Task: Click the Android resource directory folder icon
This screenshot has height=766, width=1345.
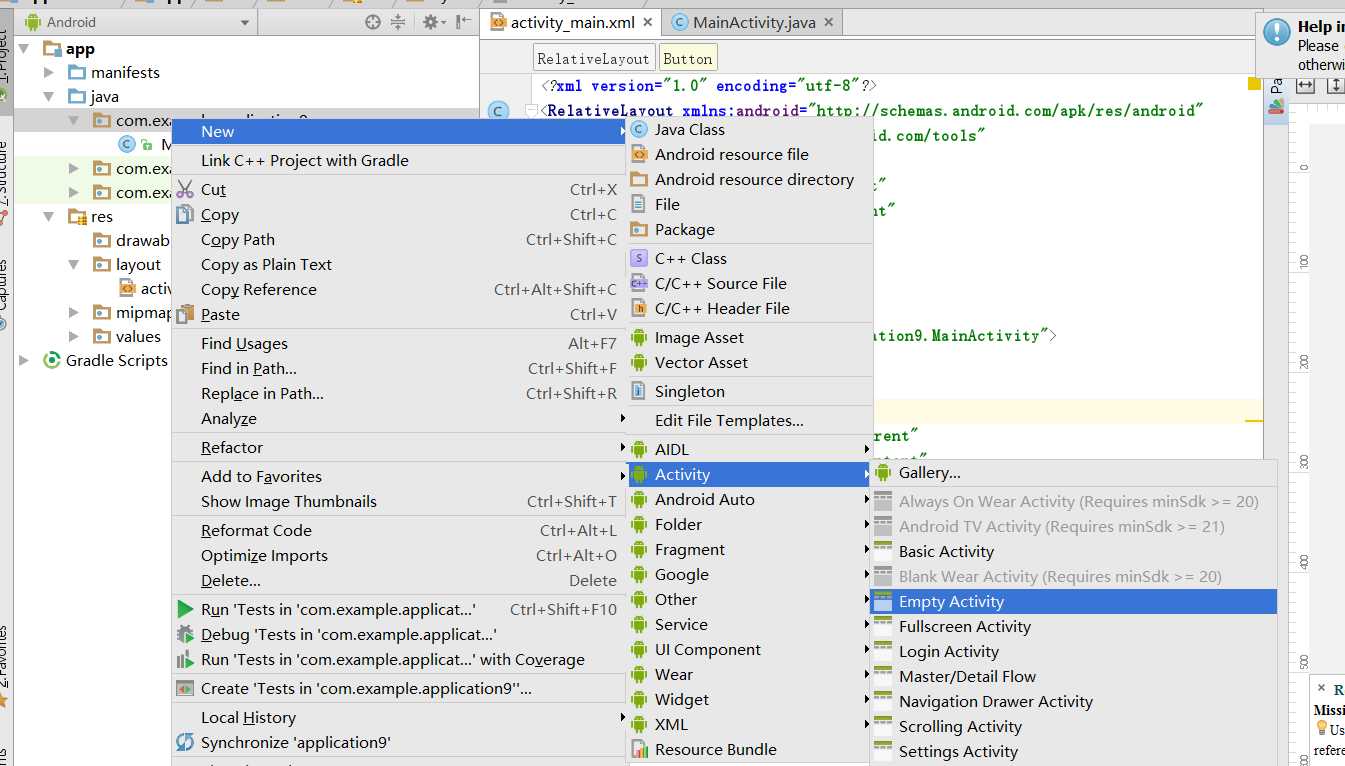Action: pyautogui.click(x=639, y=179)
